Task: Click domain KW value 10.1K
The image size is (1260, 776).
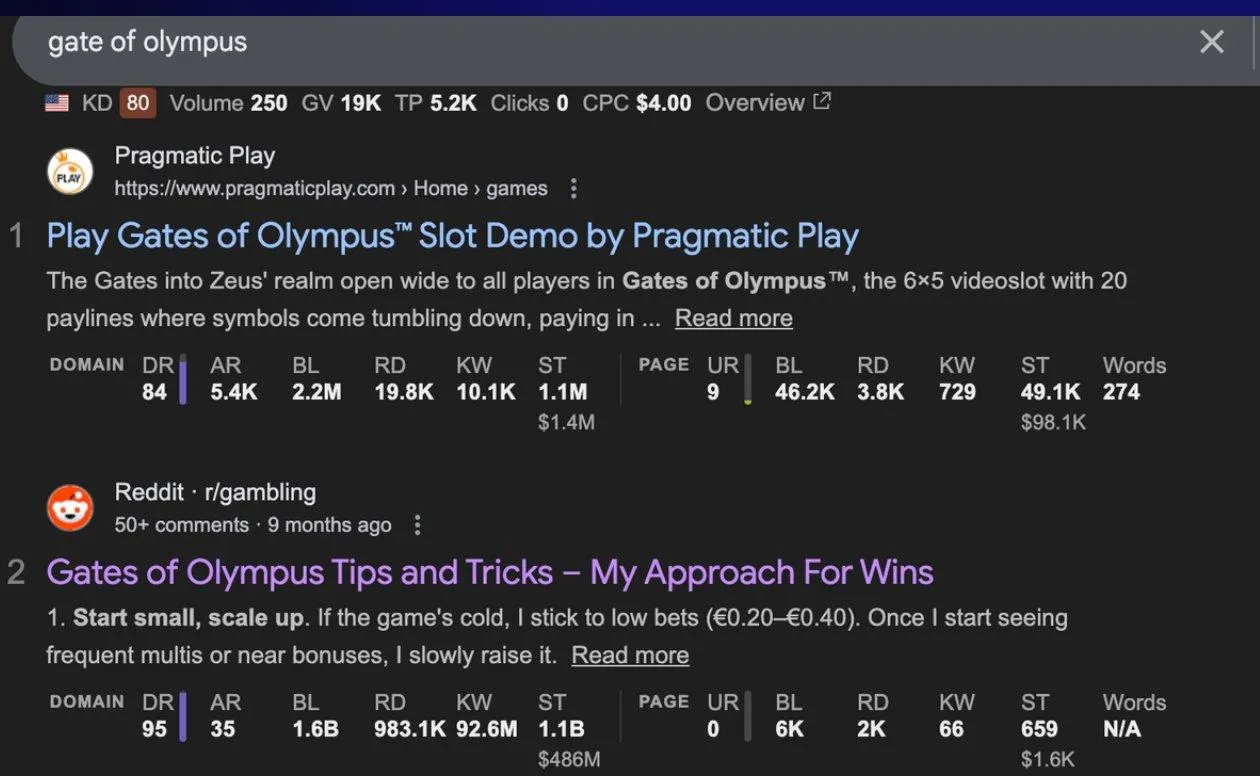Action: pyautogui.click(x=486, y=392)
